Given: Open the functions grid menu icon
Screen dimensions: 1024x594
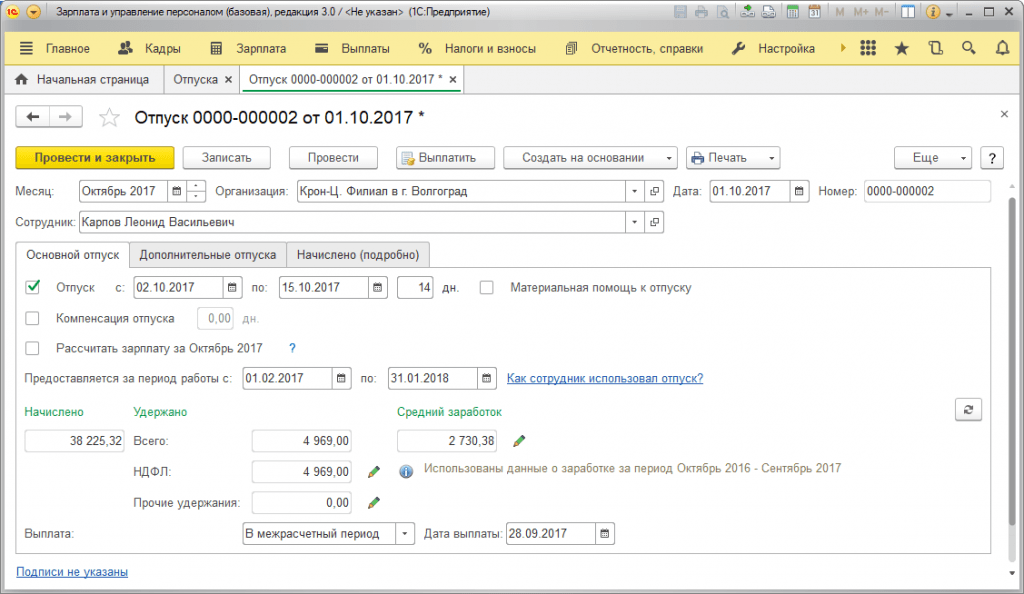Looking at the screenshot, I should click(868, 48).
